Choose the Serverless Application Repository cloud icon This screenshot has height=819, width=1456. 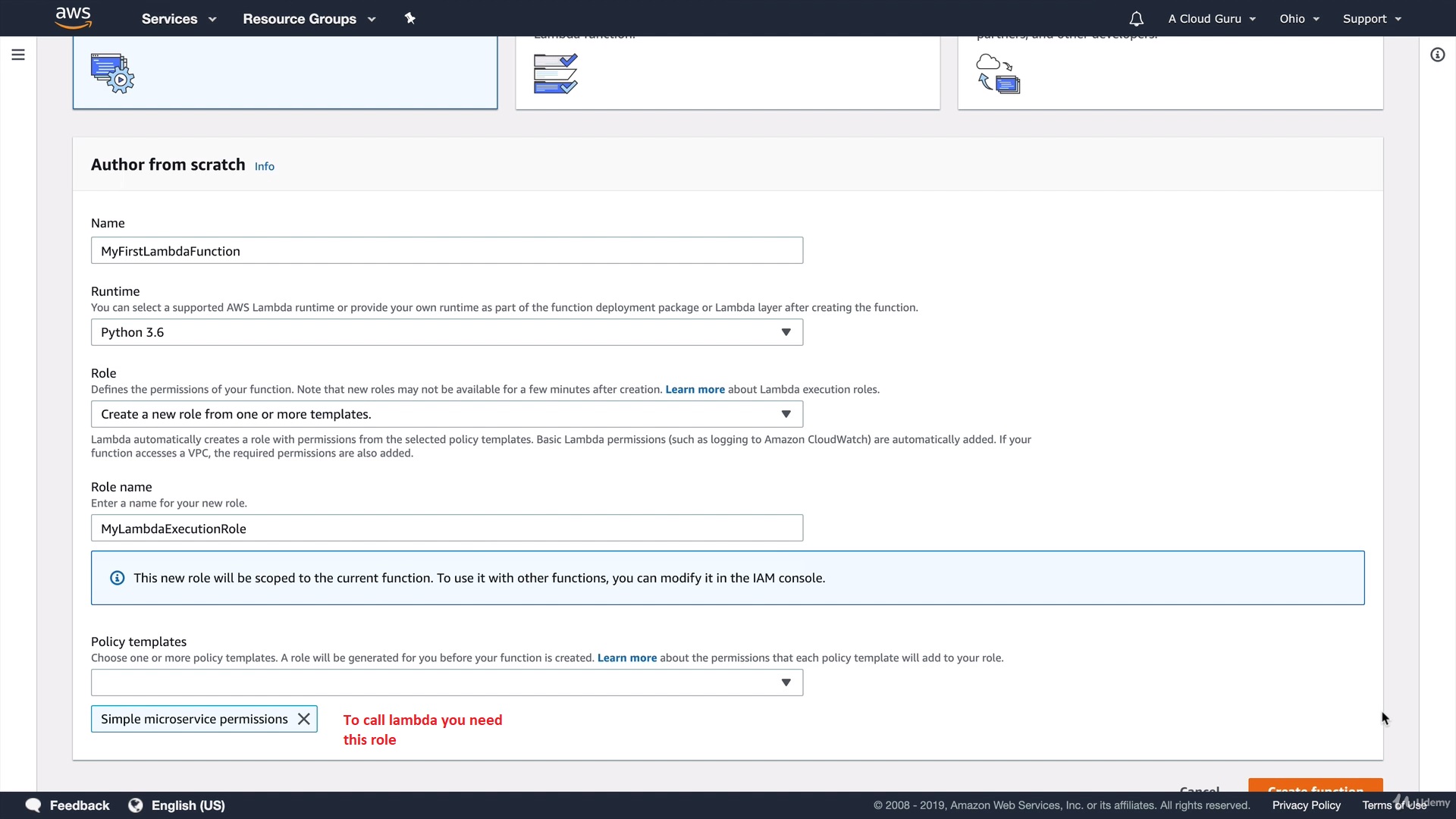pos(998,74)
